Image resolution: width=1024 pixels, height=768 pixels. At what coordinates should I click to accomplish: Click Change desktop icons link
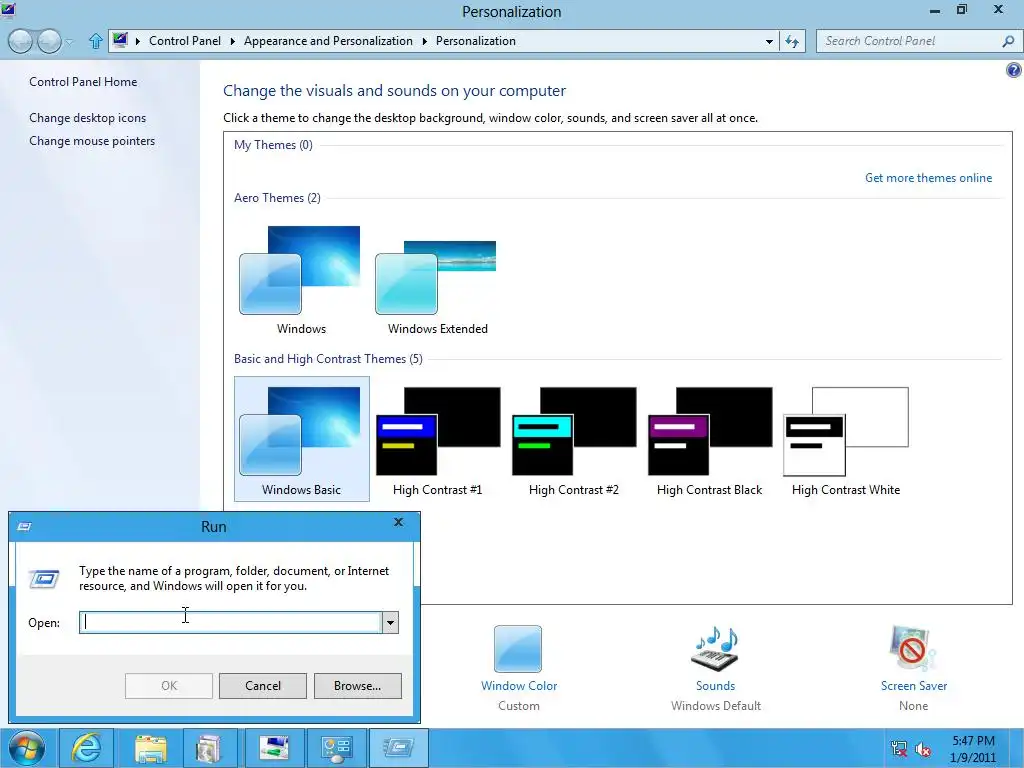point(88,118)
